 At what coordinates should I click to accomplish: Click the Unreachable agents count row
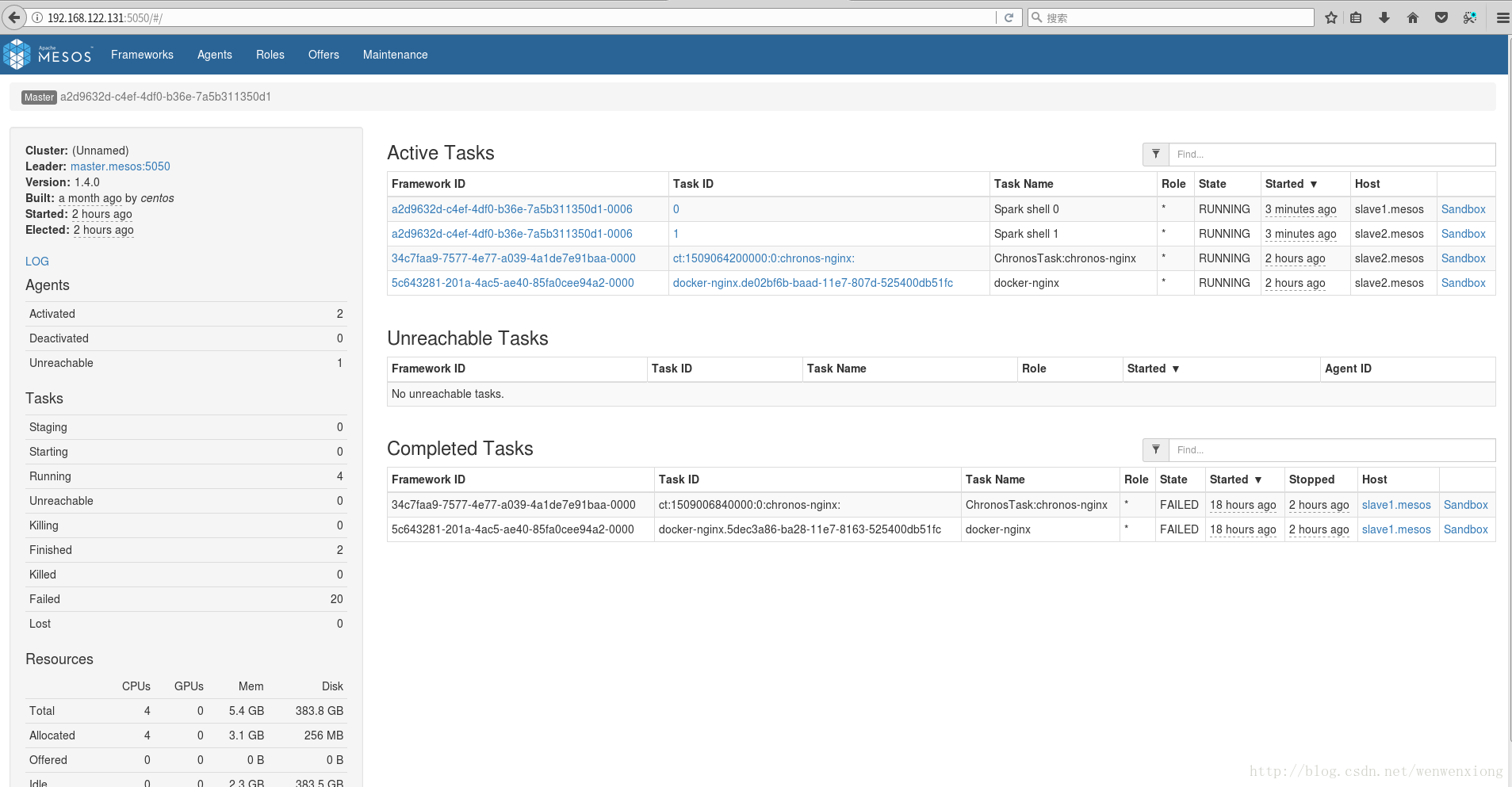pyautogui.click(x=186, y=363)
